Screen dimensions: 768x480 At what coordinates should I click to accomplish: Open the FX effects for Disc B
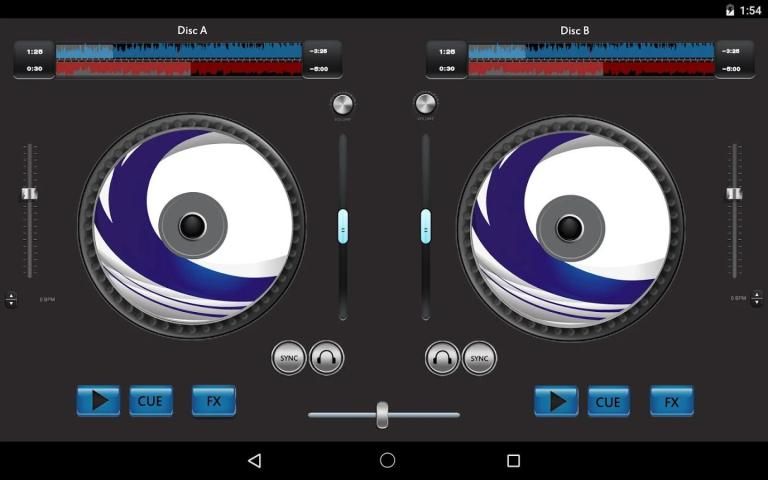(x=671, y=402)
